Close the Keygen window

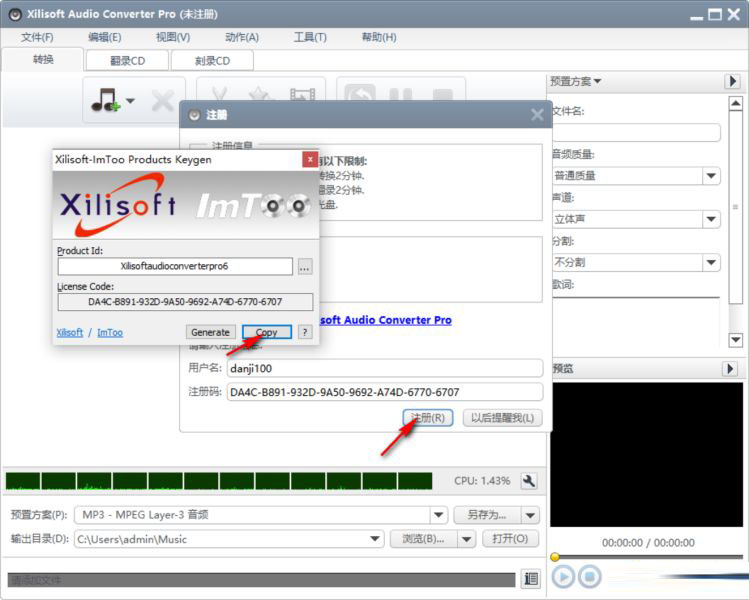click(x=310, y=160)
